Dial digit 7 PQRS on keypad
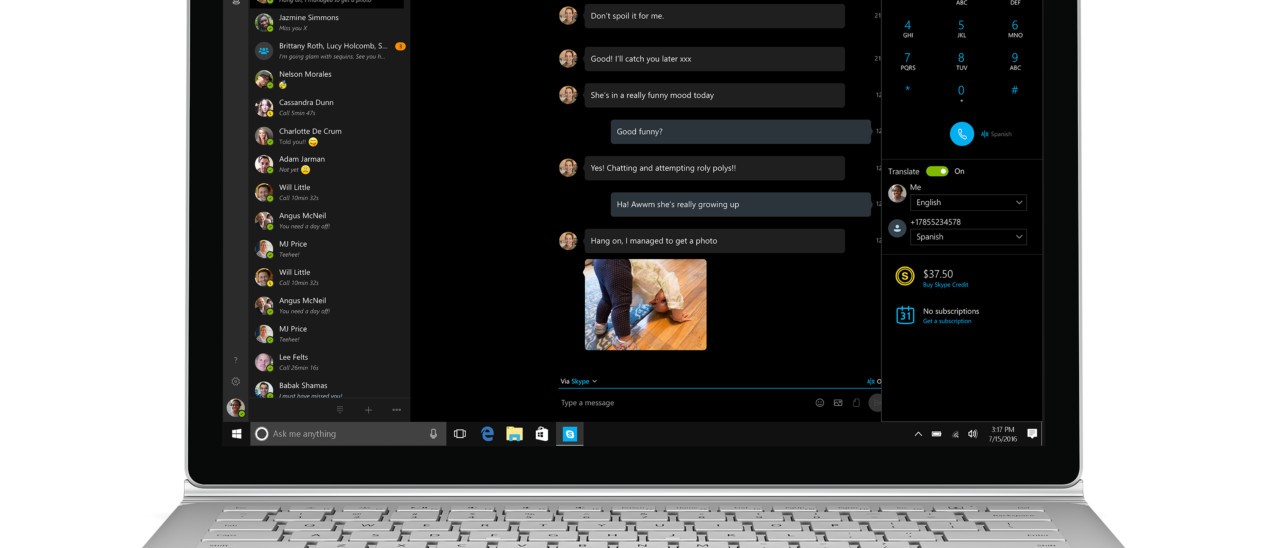The height and width of the screenshot is (548, 1280). (x=908, y=61)
